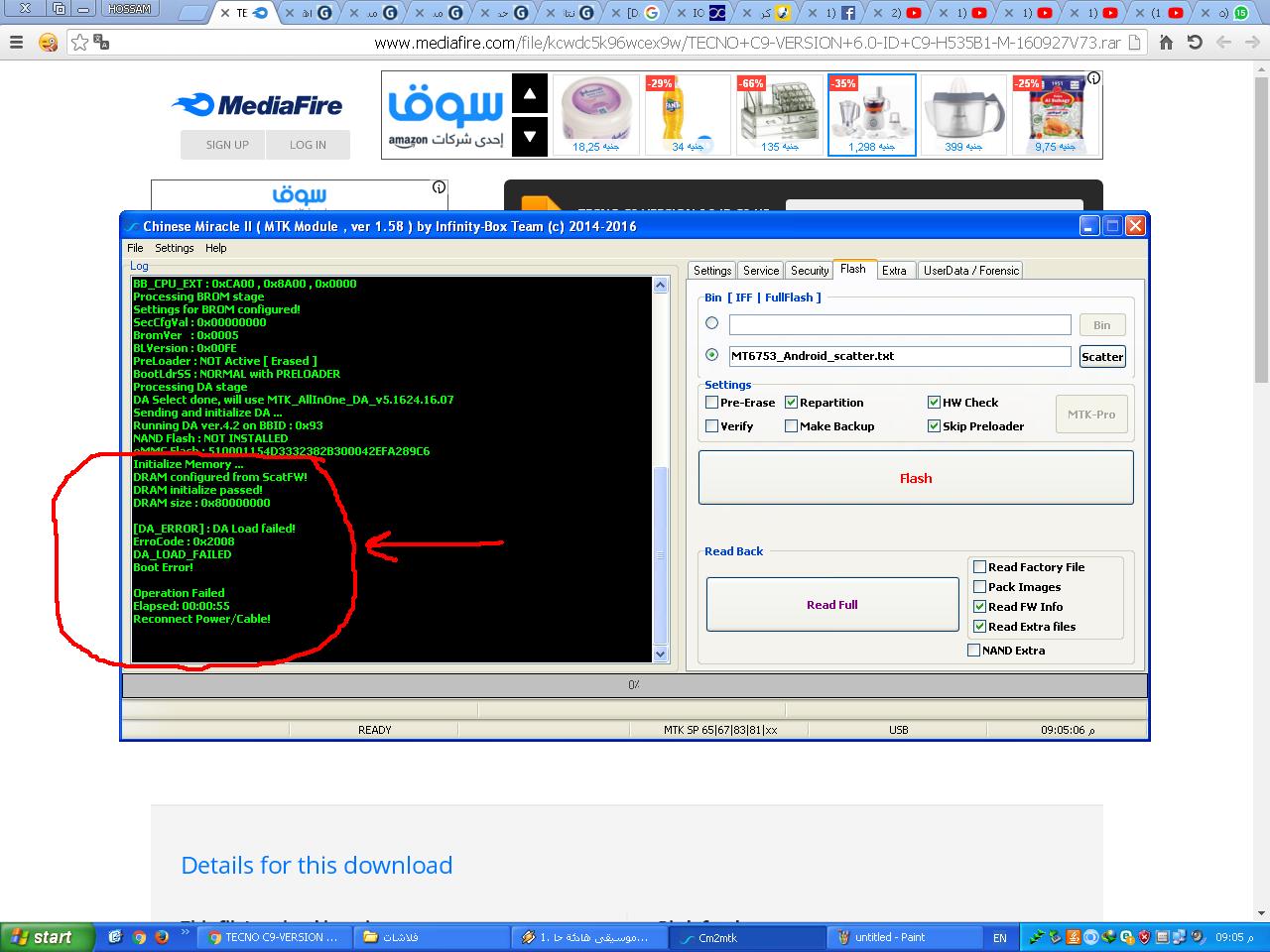
Task: Enable the Verify checkbox
Action: [x=711, y=426]
